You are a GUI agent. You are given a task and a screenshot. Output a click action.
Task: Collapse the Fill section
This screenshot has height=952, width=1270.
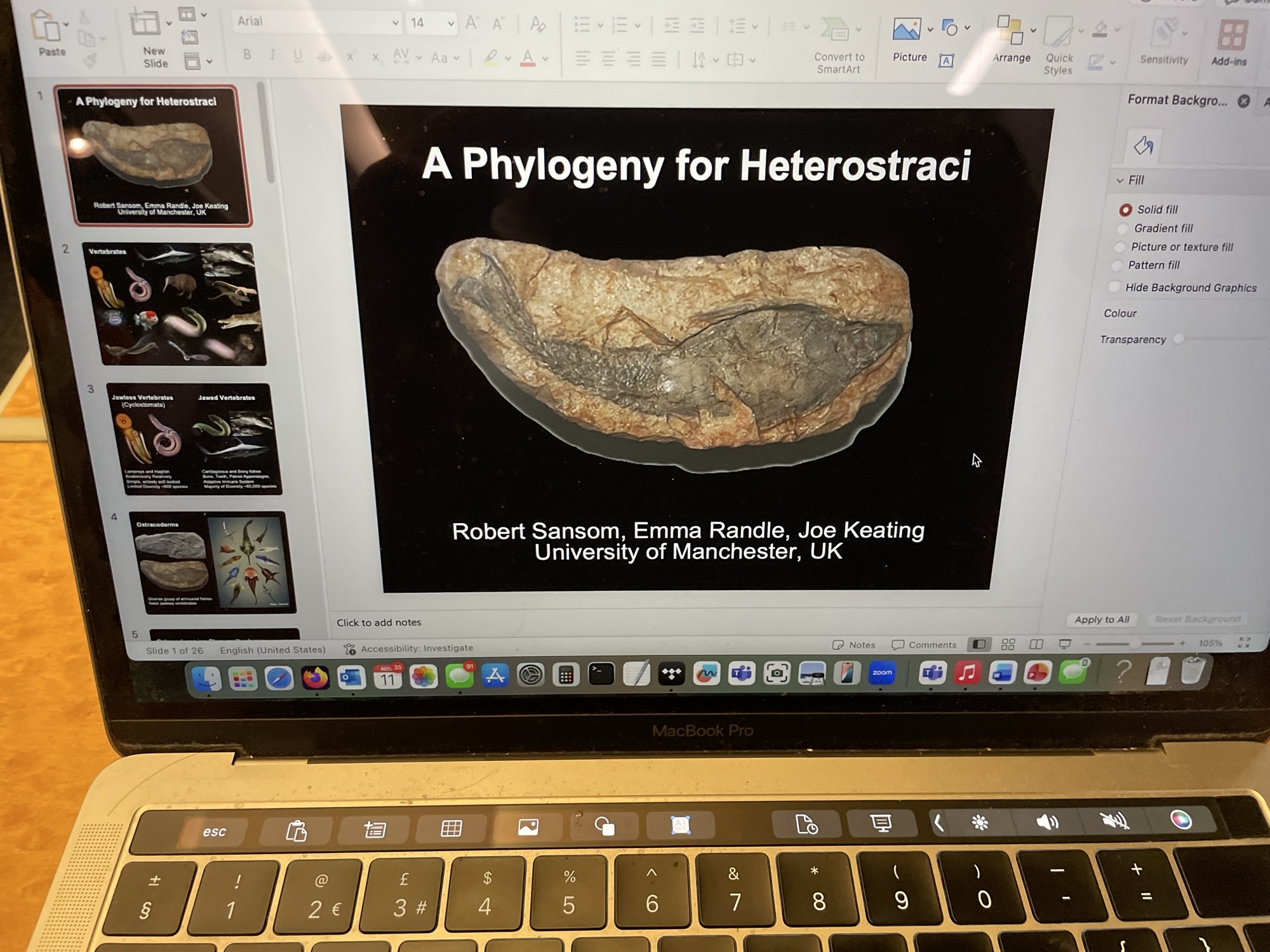point(1120,181)
